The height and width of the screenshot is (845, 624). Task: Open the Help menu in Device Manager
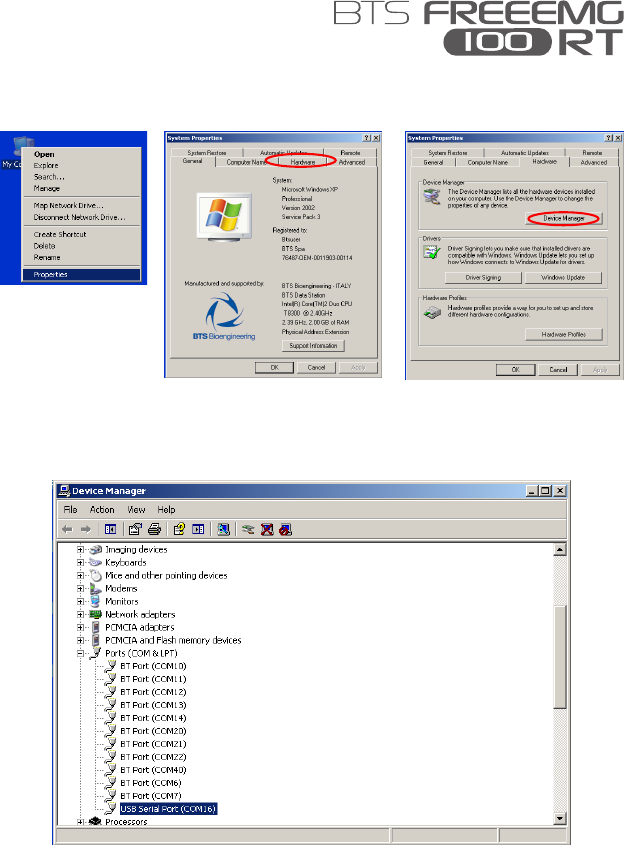tap(167, 509)
